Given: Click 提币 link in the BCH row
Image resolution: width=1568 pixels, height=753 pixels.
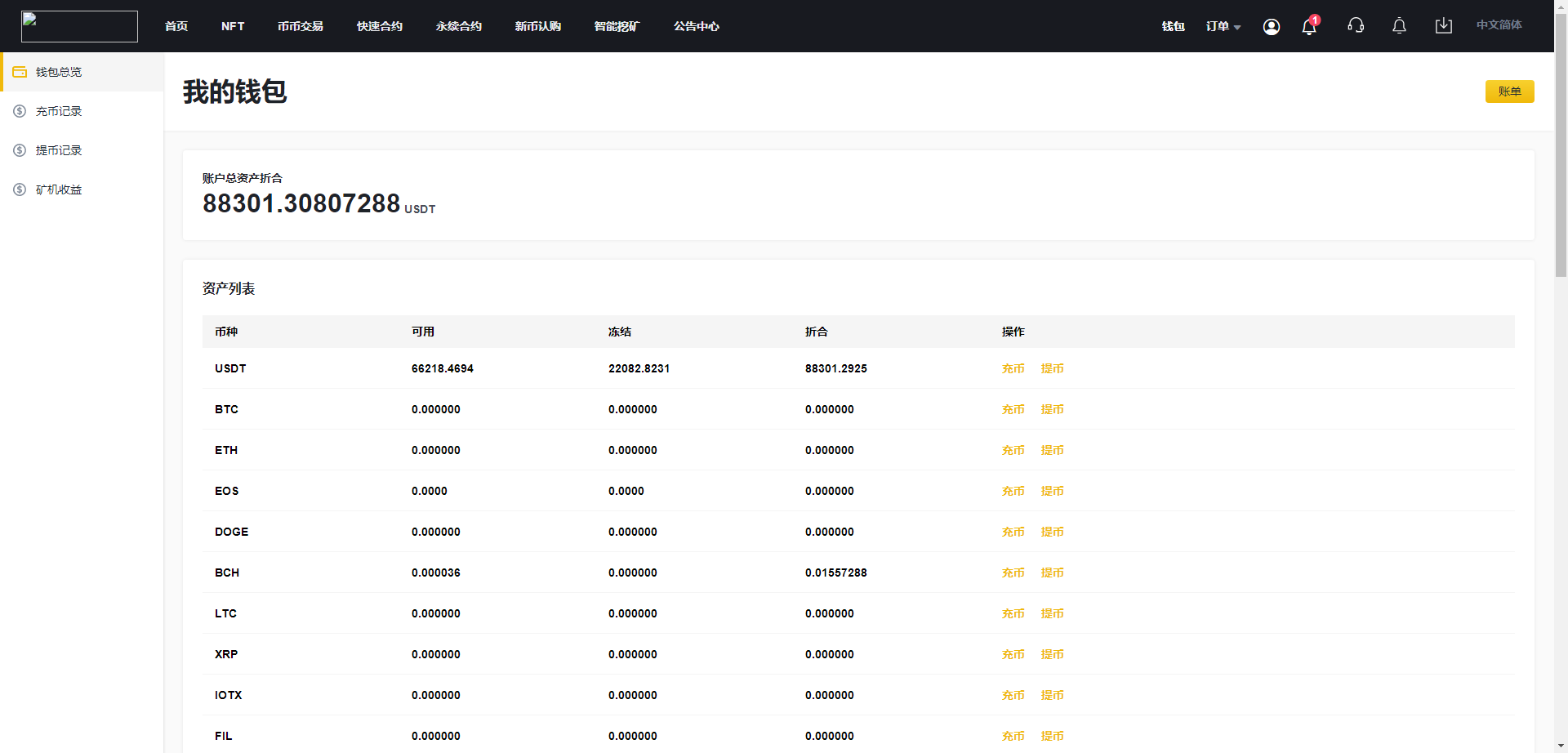Looking at the screenshot, I should coord(1052,573).
